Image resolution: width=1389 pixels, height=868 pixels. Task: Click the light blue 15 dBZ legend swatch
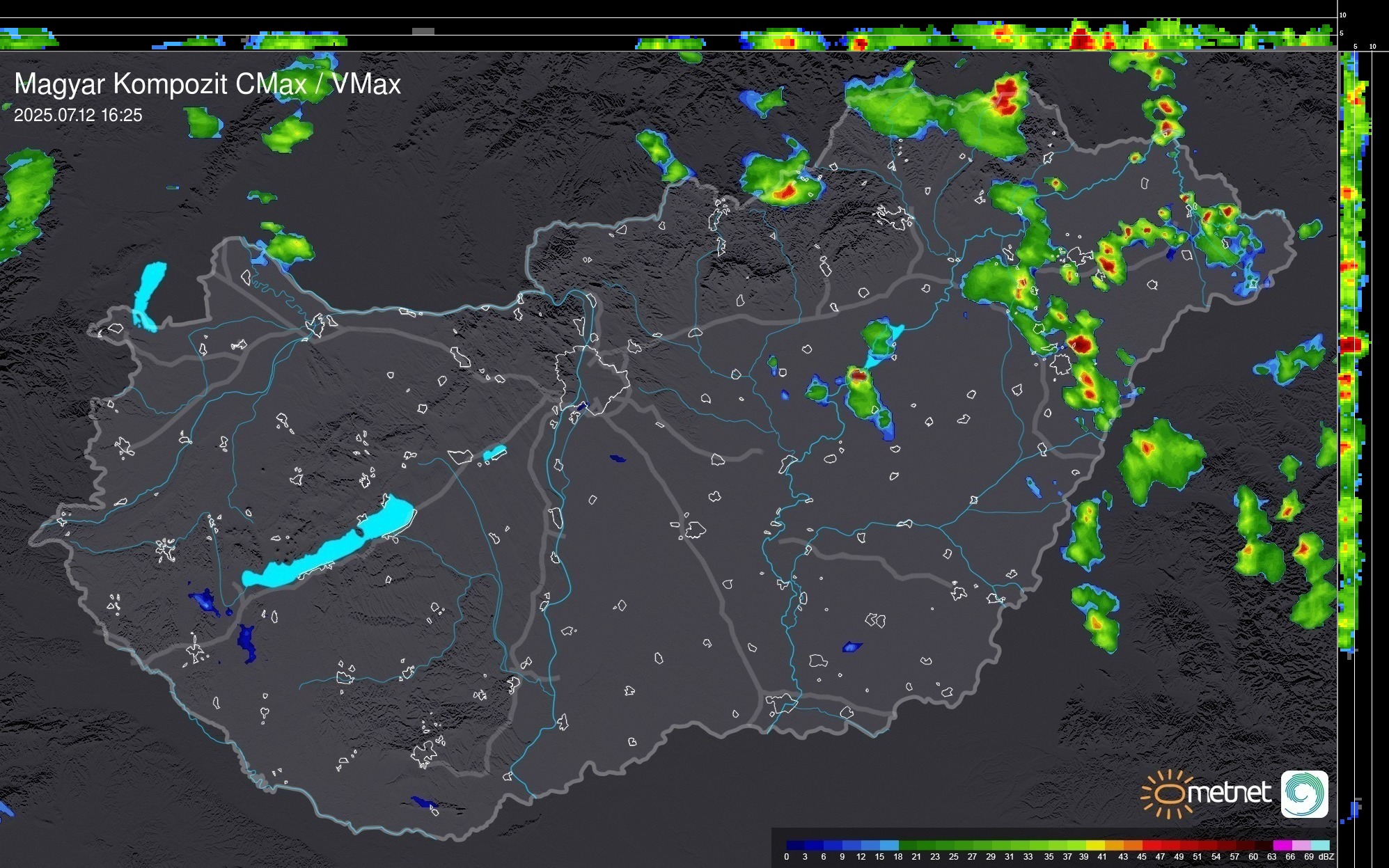(889, 845)
